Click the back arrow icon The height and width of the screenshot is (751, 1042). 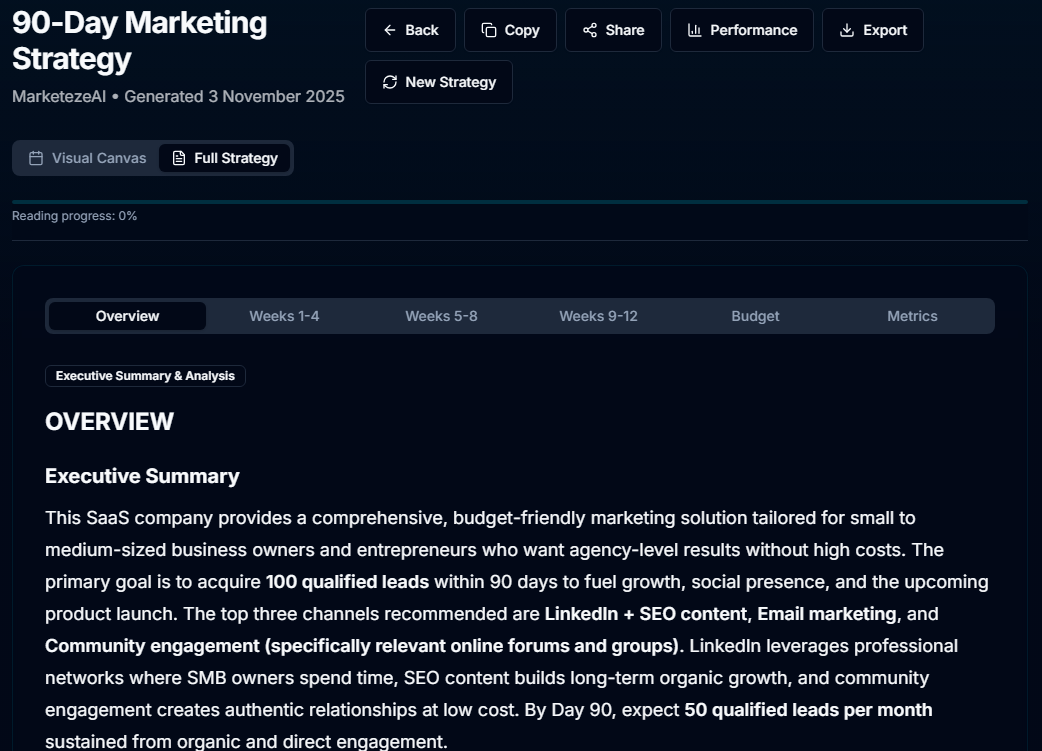click(390, 30)
